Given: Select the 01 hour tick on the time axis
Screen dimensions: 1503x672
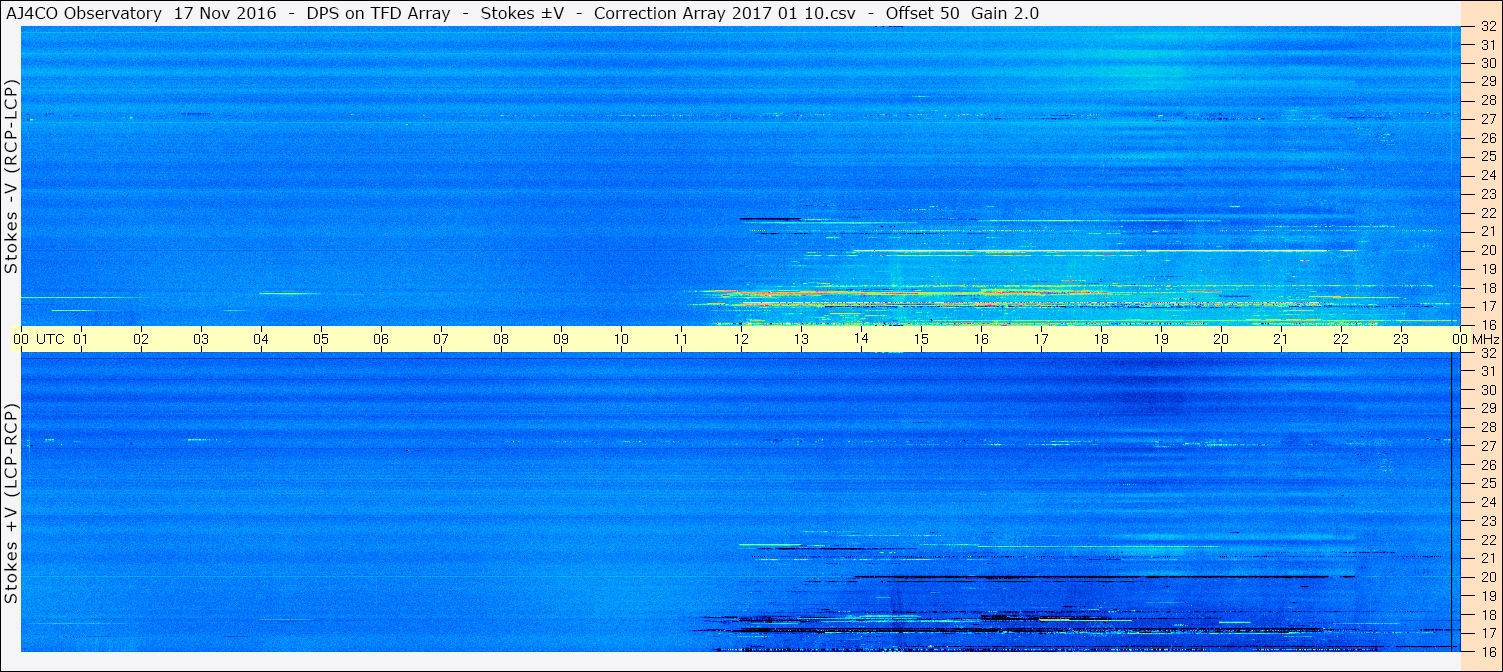Looking at the screenshot, I should 81,339.
